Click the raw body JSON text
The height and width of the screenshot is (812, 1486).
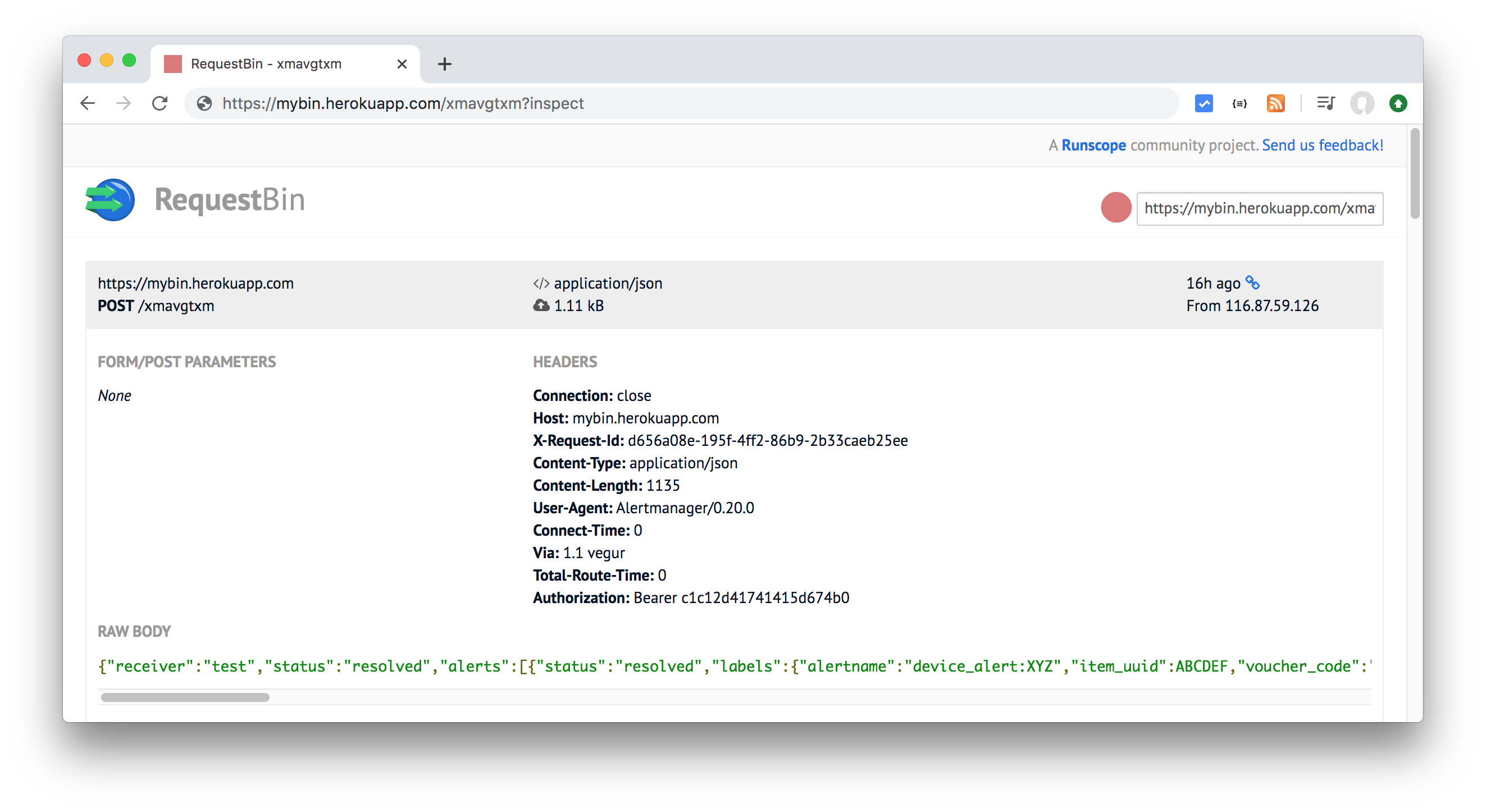[735, 666]
